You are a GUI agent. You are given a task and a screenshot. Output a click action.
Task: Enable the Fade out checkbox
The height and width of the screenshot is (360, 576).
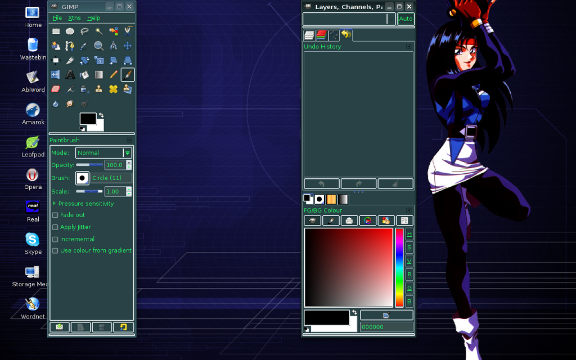point(55,215)
